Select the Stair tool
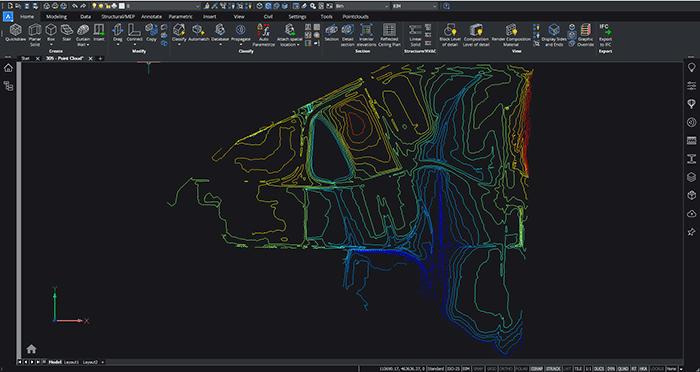 (67, 33)
